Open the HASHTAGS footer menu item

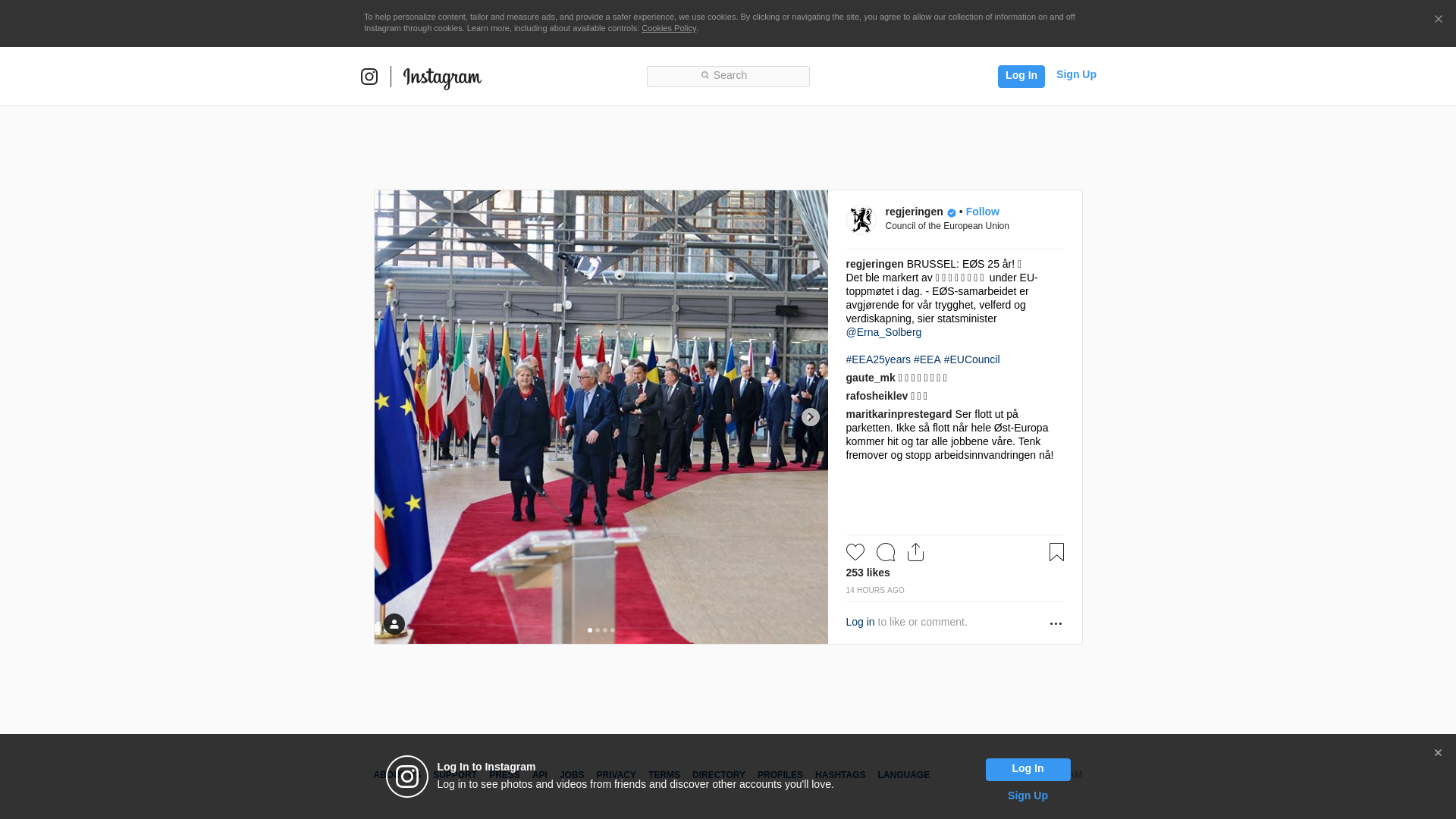pos(840,775)
